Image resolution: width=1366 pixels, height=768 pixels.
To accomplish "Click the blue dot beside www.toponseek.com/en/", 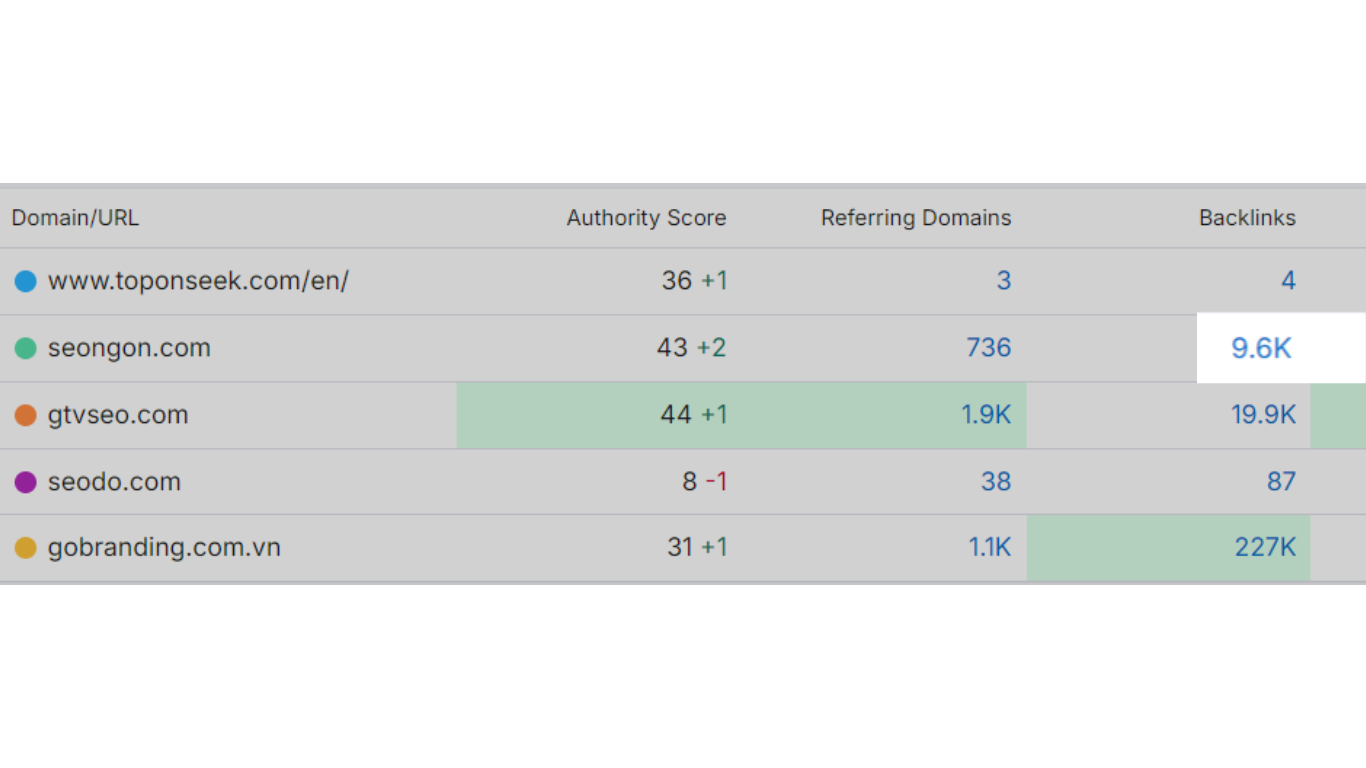I will [25, 281].
